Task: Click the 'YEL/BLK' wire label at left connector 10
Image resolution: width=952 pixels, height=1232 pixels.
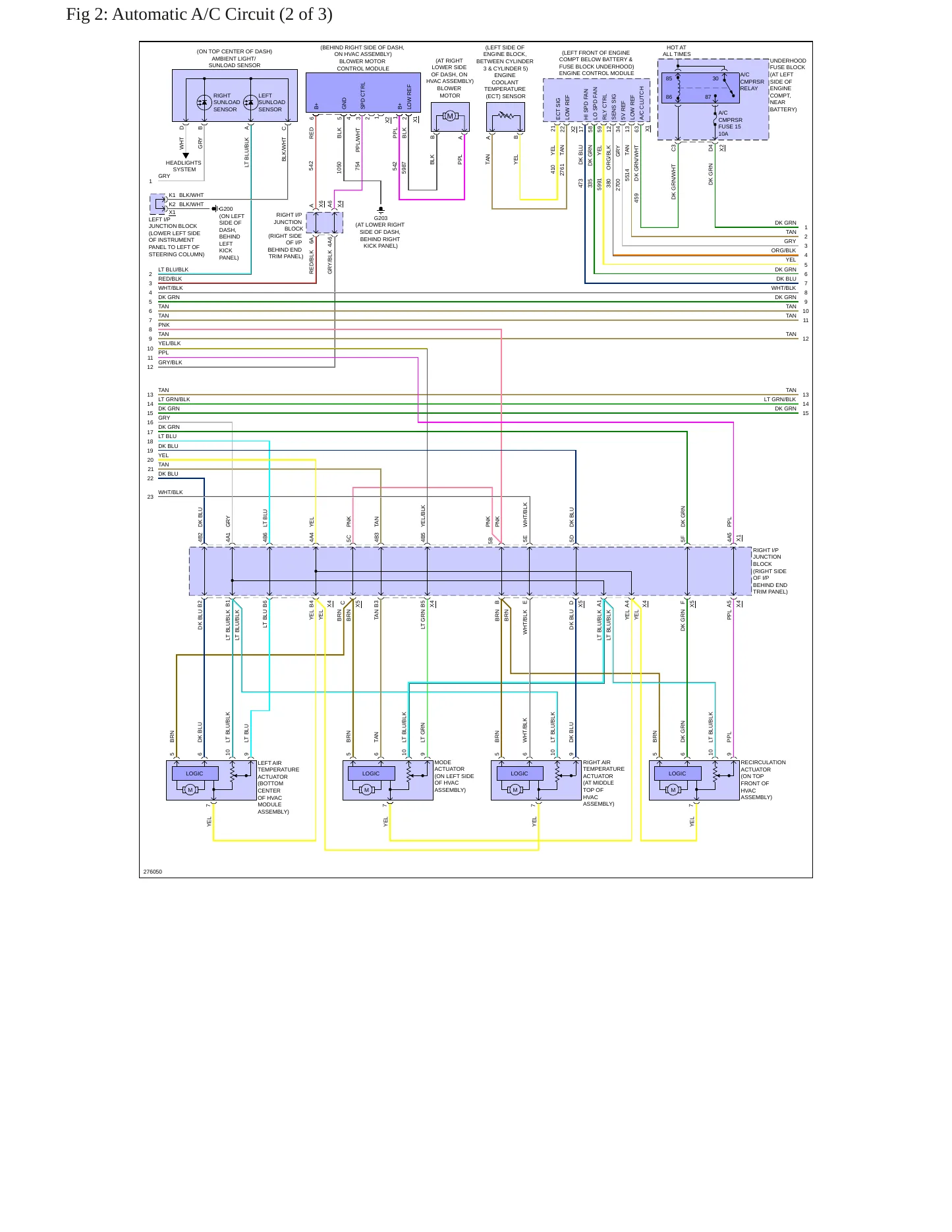Action: [169, 343]
